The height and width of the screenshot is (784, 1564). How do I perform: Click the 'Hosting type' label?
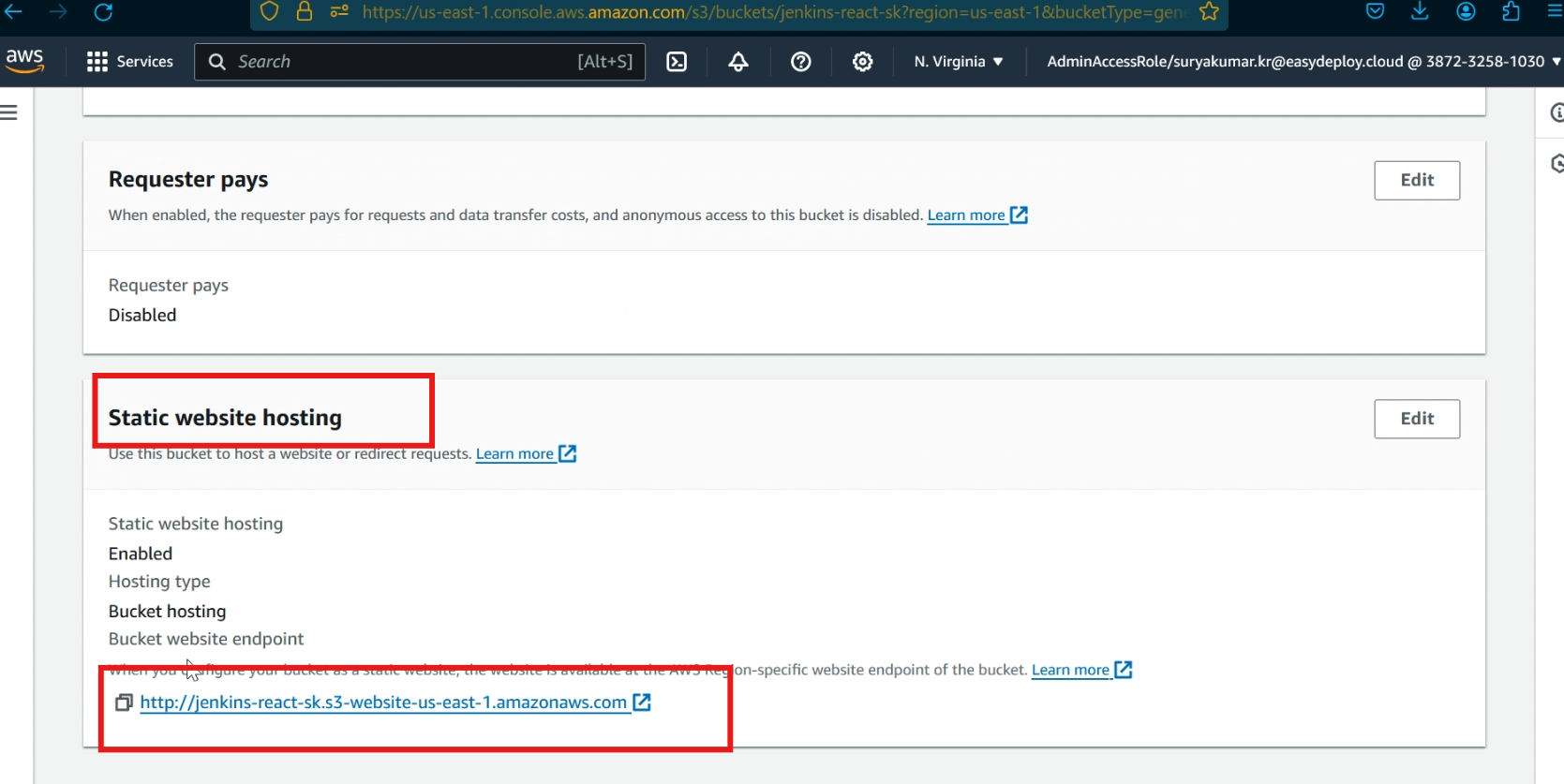coord(159,582)
